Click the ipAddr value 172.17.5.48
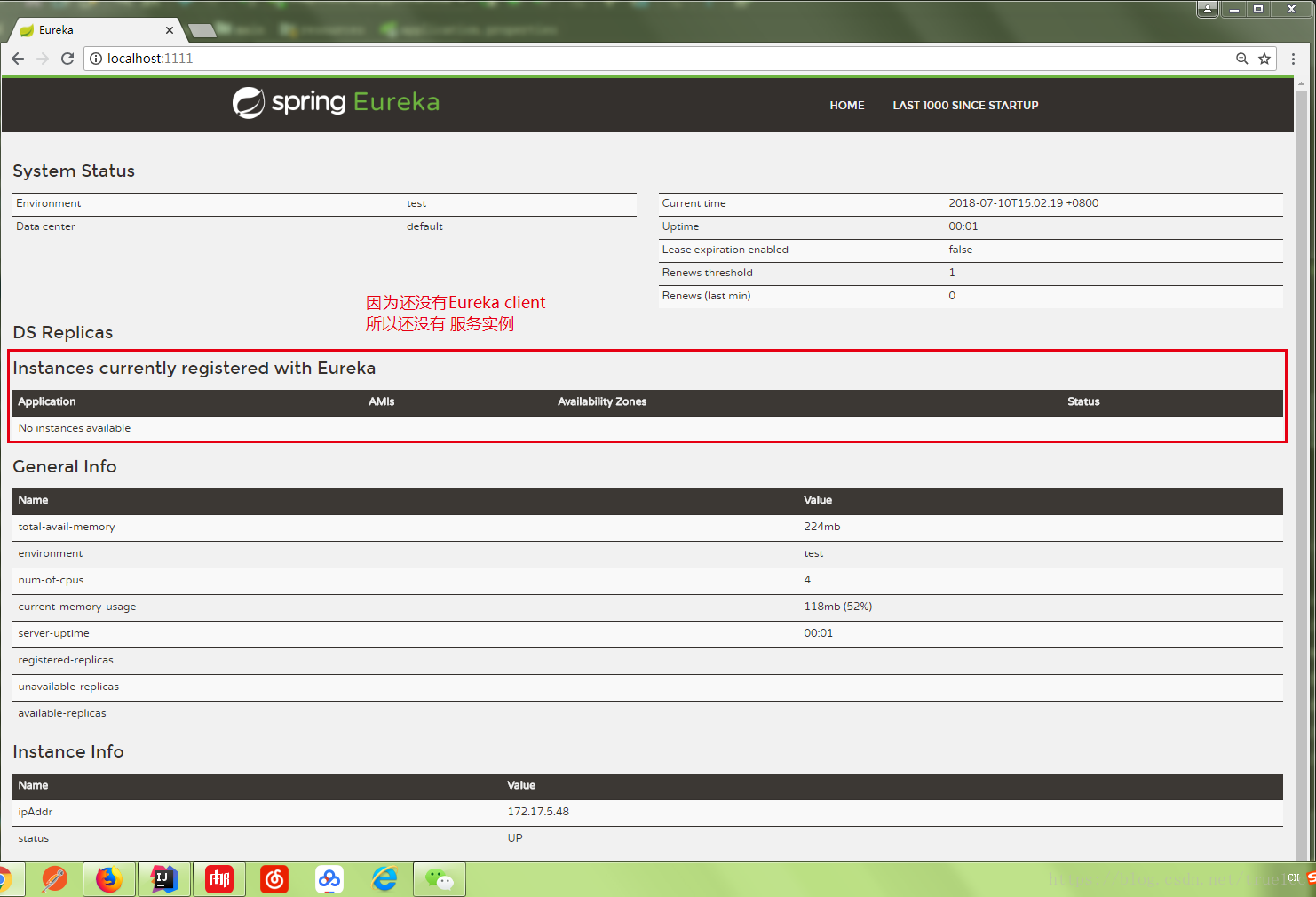The height and width of the screenshot is (897, 1316). (x=538, y=812)
